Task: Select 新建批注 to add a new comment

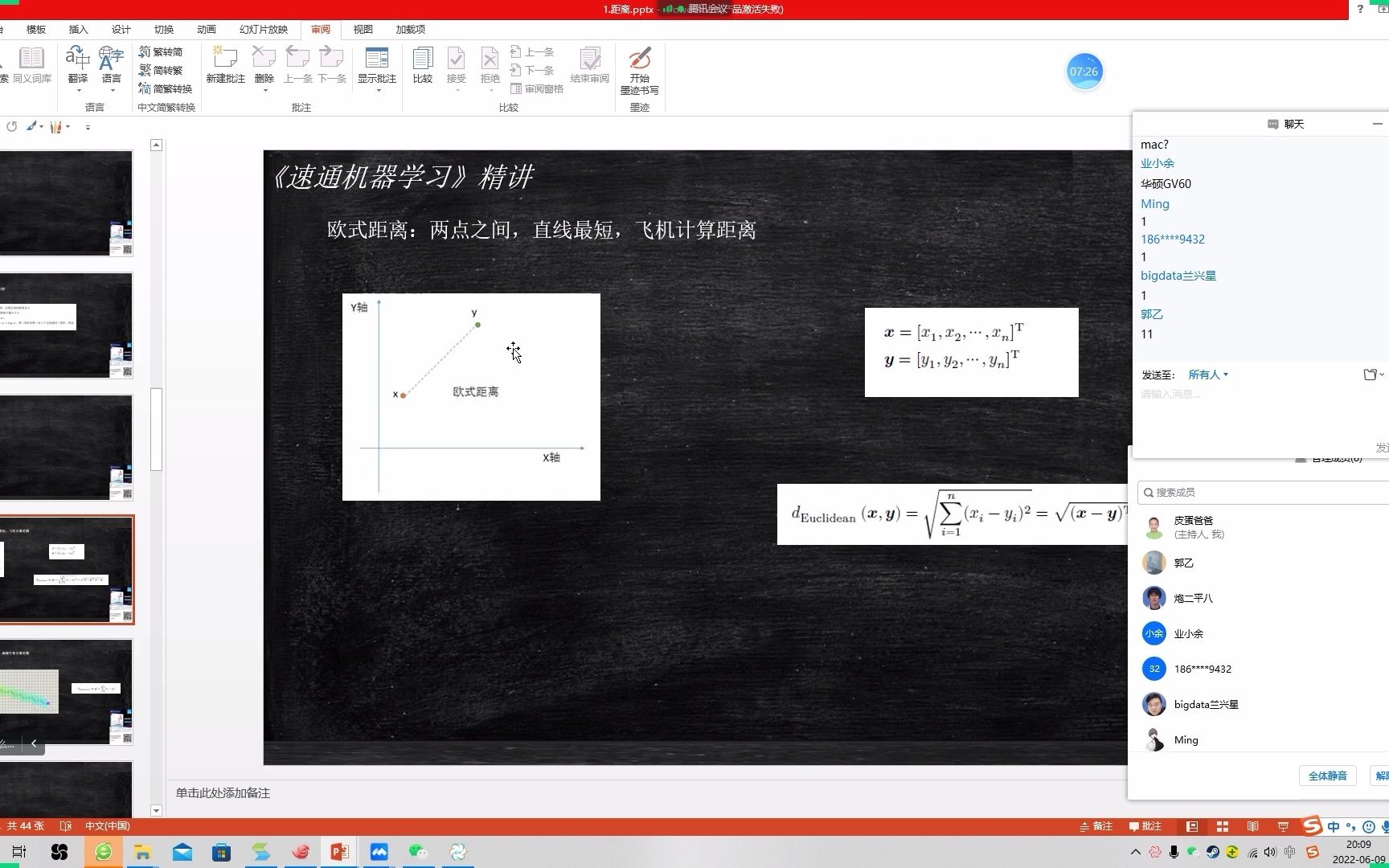Action: point(226,64)
